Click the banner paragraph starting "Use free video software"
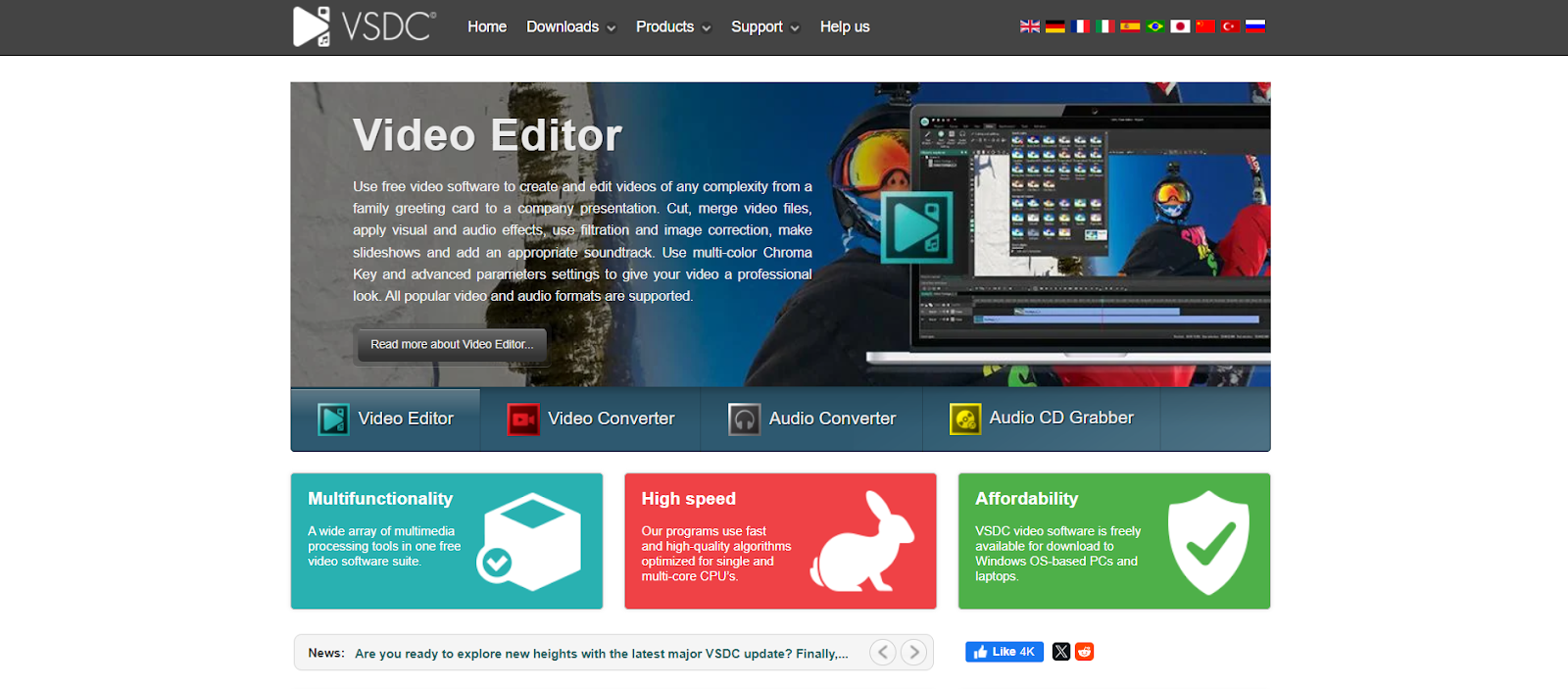This screenshot has width=1568, height=689. coord(582,241)
